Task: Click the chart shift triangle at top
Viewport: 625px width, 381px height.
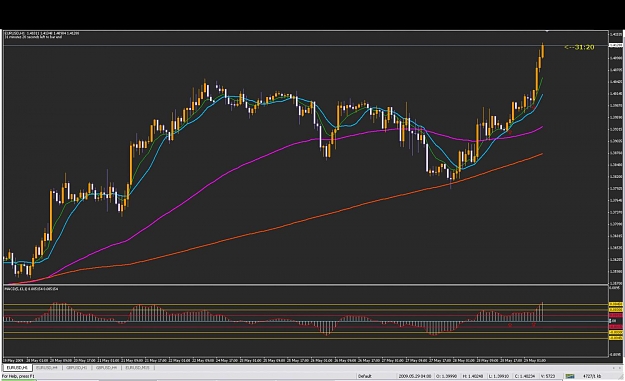Action: (x=547, y=31)
